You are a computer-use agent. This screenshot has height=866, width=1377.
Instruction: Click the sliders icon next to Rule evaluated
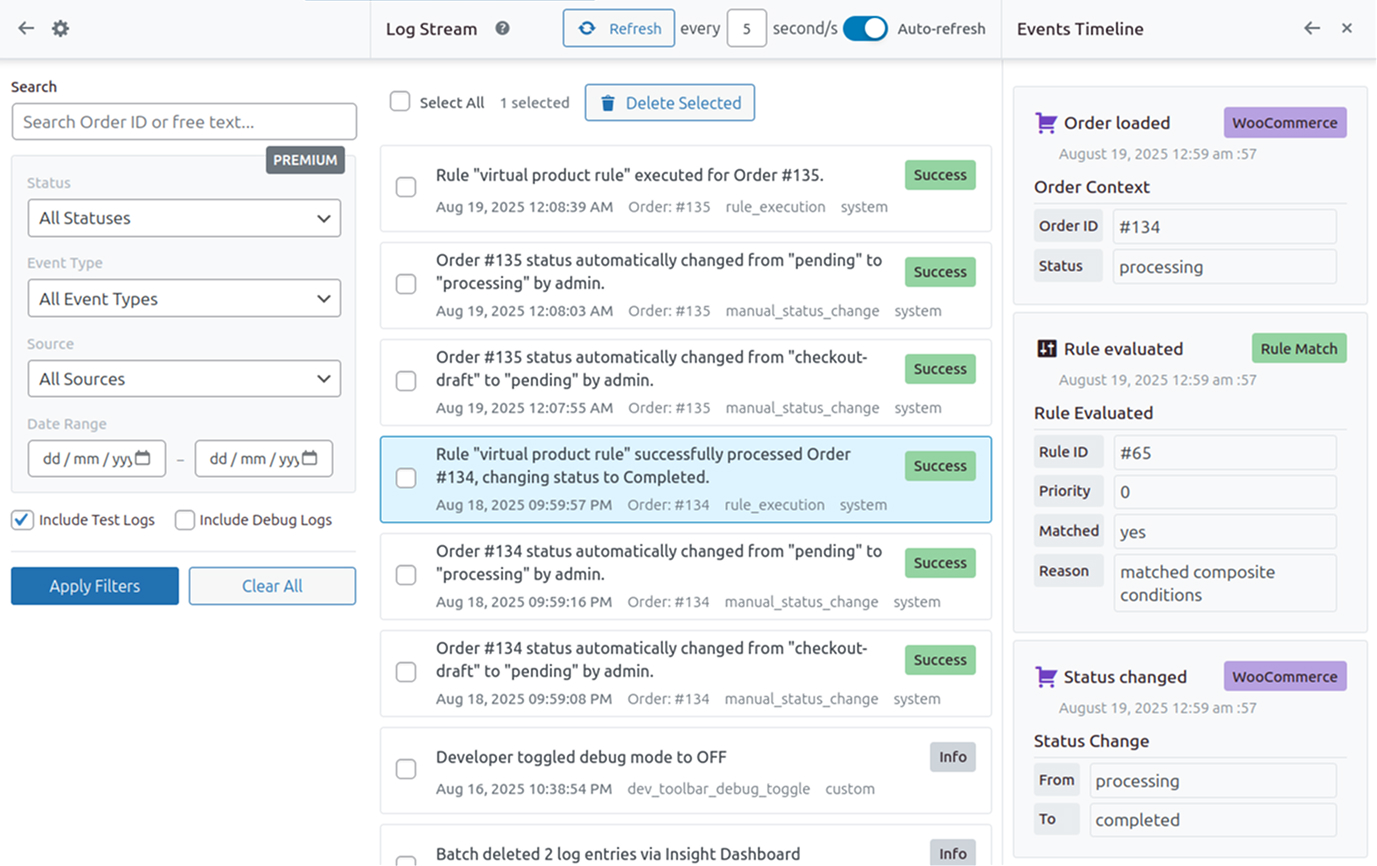(x=1046, y=349)
